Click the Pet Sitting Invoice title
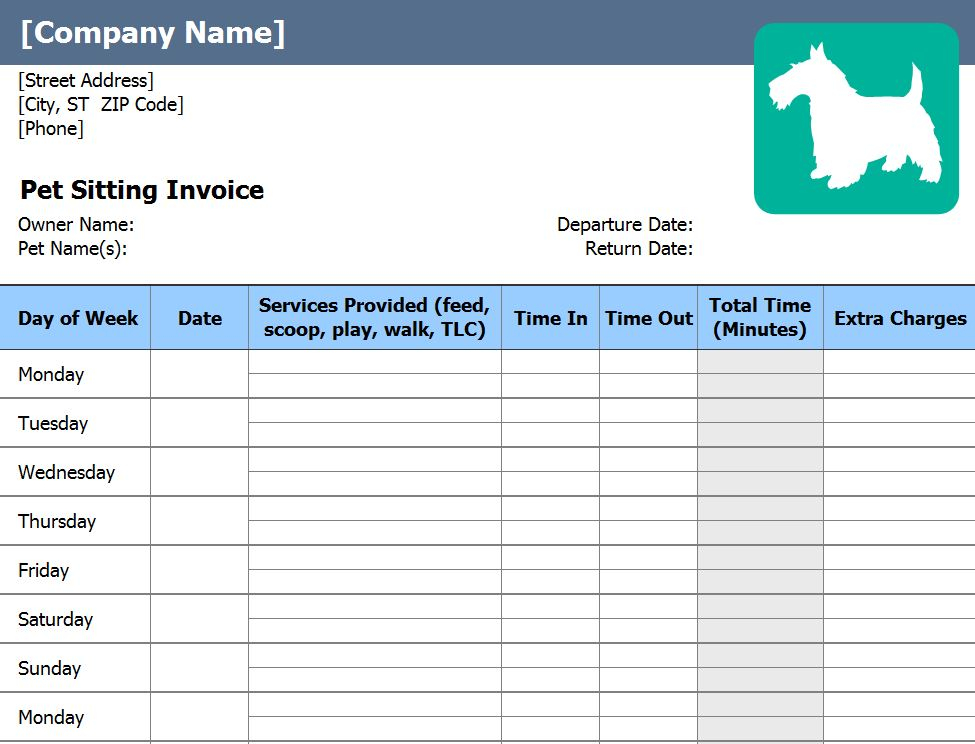The height and width of the screenshot is (744, 975). pyautogui.click(x=142, y=190)
